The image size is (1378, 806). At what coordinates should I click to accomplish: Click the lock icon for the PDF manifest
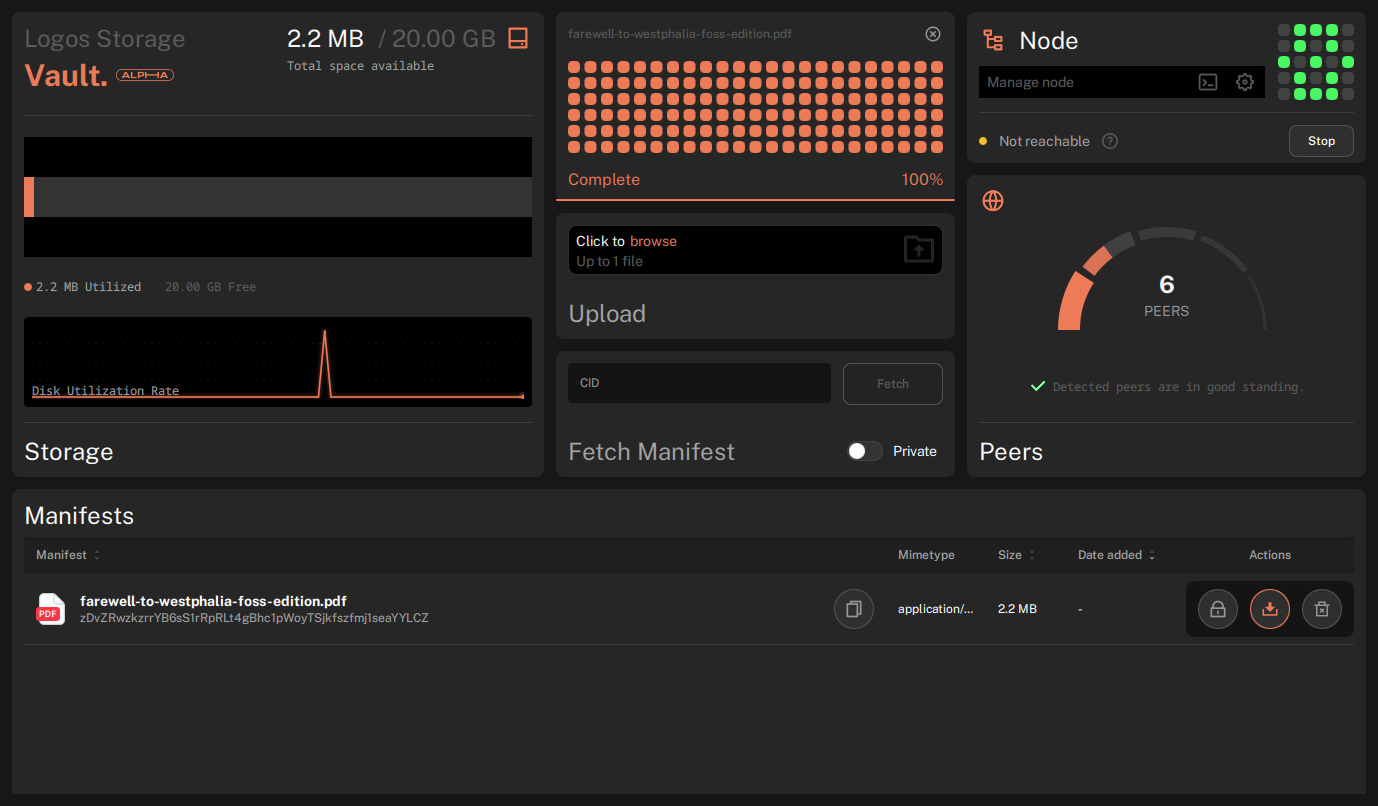[1218, 609]
